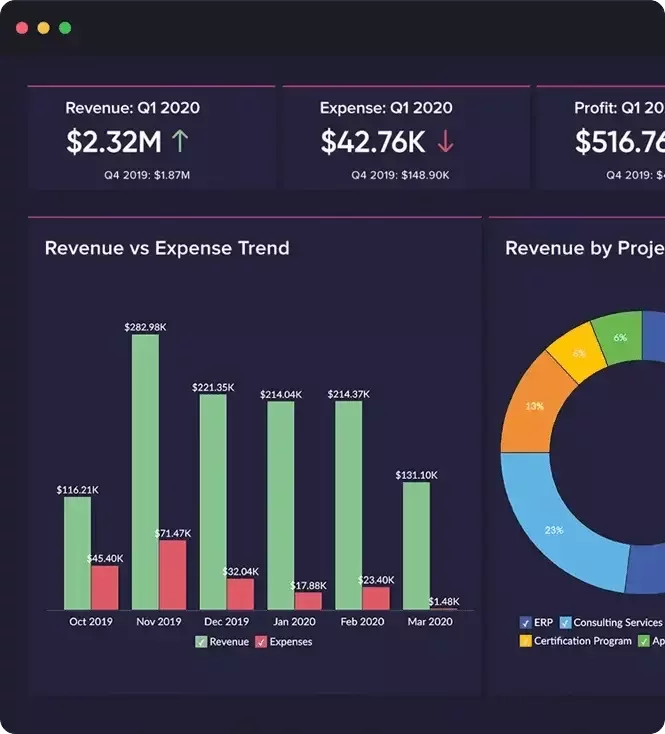Click the Revenue vs Expense Trend title
665x734 pixels.
[167, 248]
